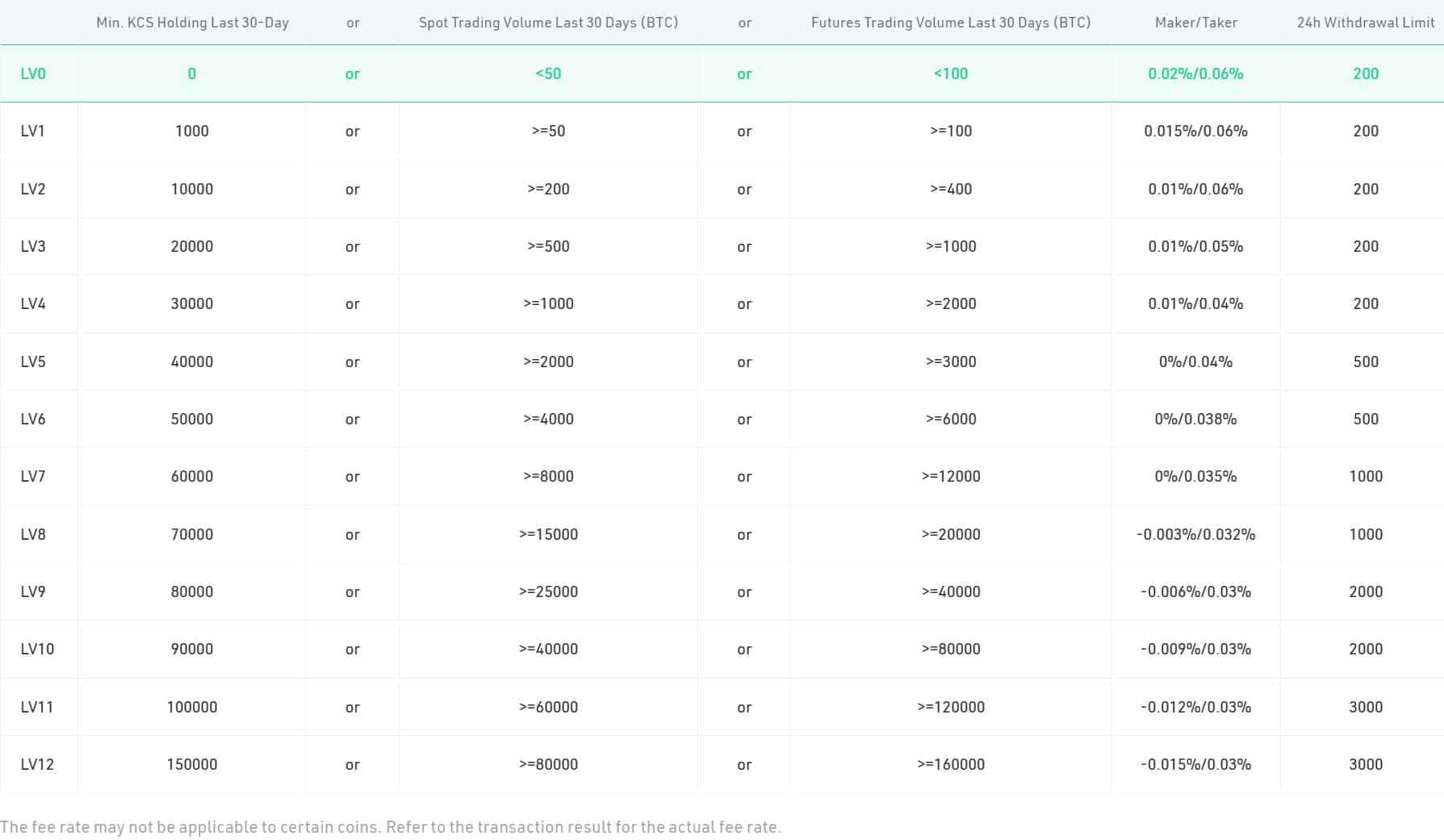Click spot volume value >=15000
Viewport: 1444px width, 840px height.
click(548, 534)
